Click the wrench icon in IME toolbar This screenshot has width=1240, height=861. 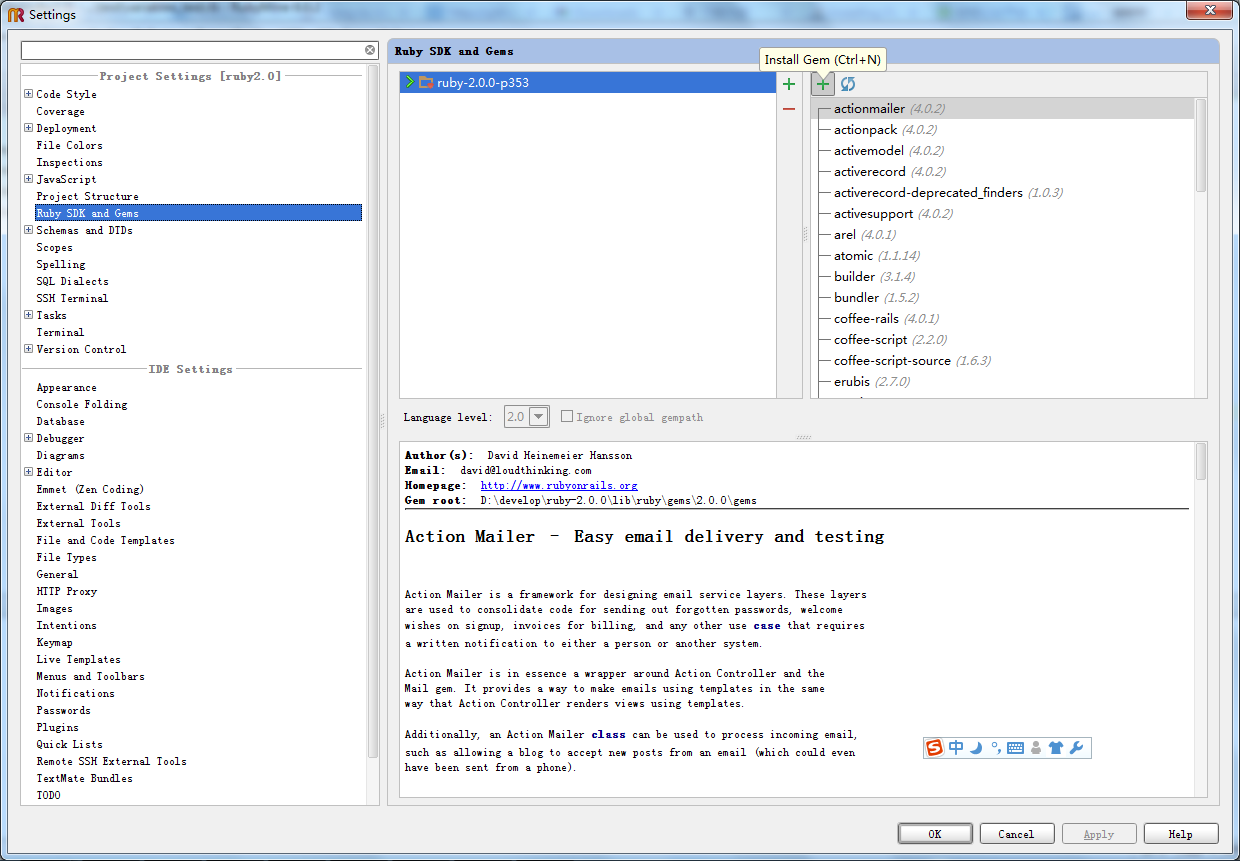pos(1077,748)
